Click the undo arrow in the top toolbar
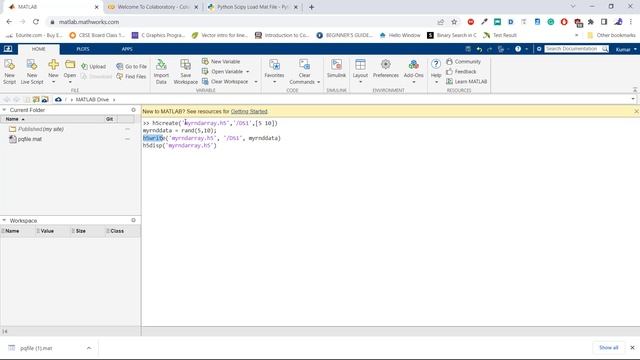Screen dimensions: 640x360 pyautogui.click(x=479, y=49)
